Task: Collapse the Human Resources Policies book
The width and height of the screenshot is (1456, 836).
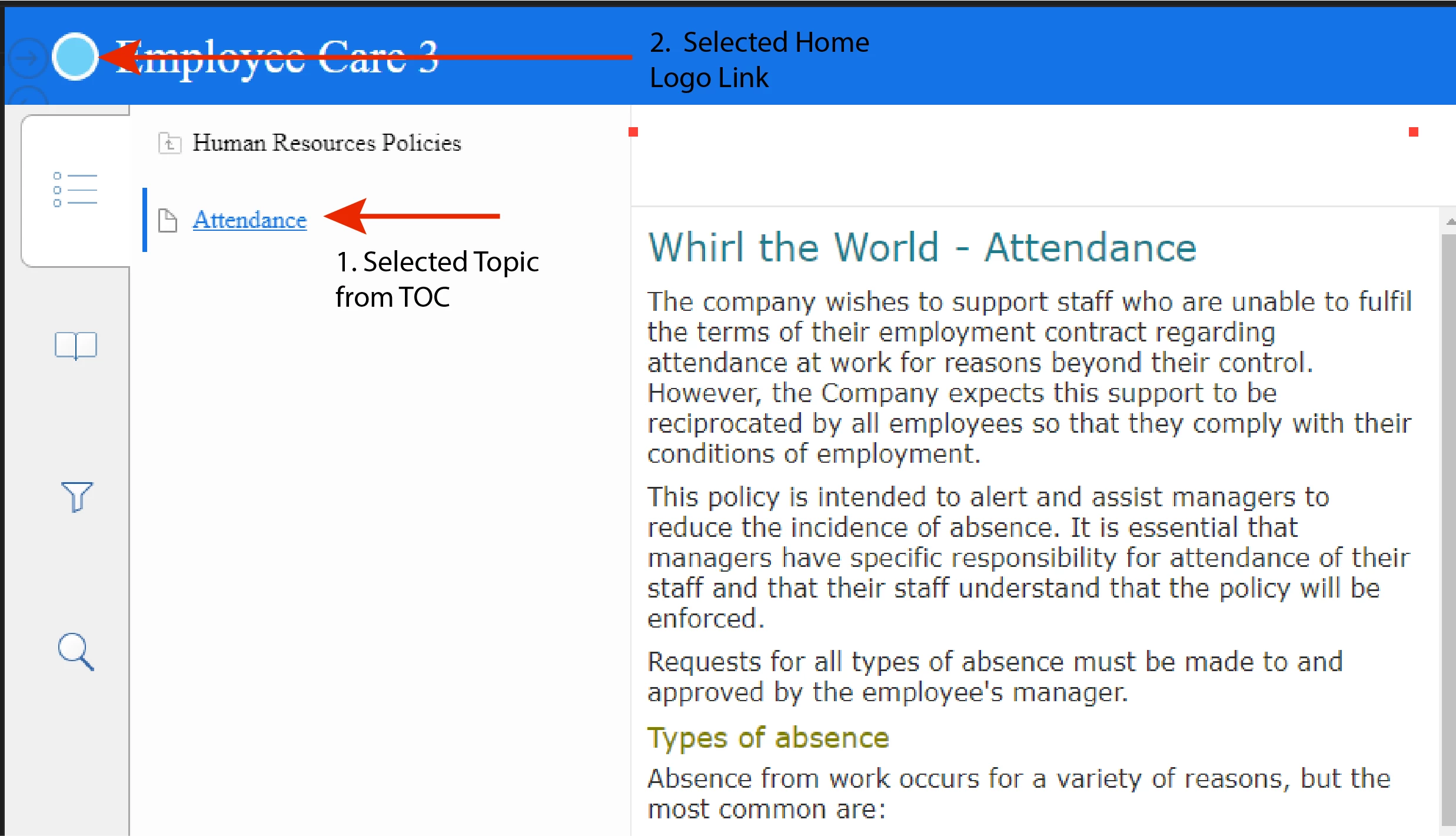Action: point(327,143)
